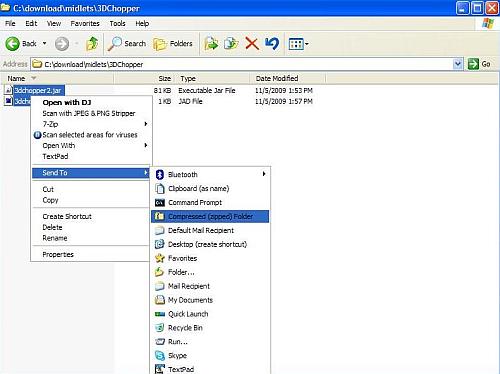500x374 pixels.
Task: Choose Folder... in Send To menu
Action: [210, 272]
